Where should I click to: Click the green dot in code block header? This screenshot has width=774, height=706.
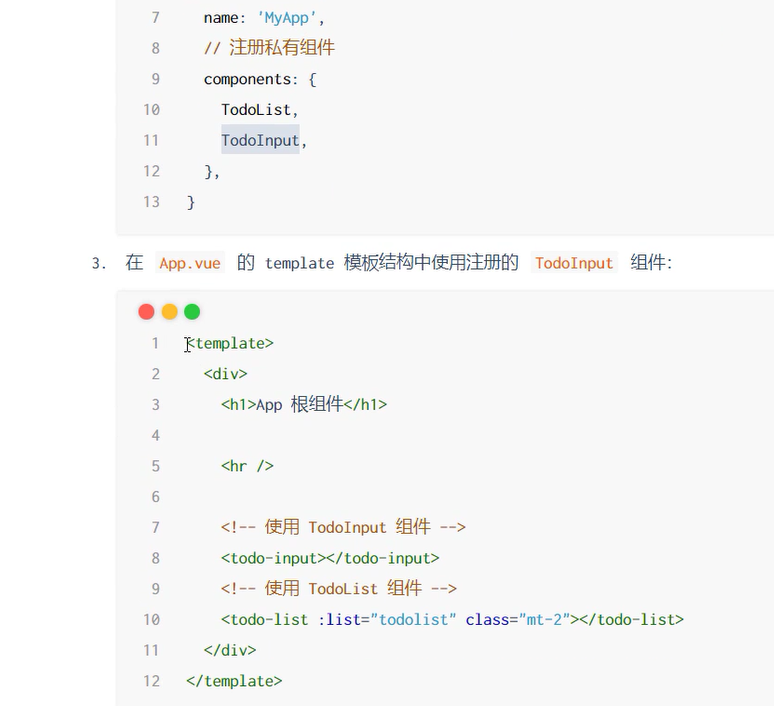click(x=192, y=312)
